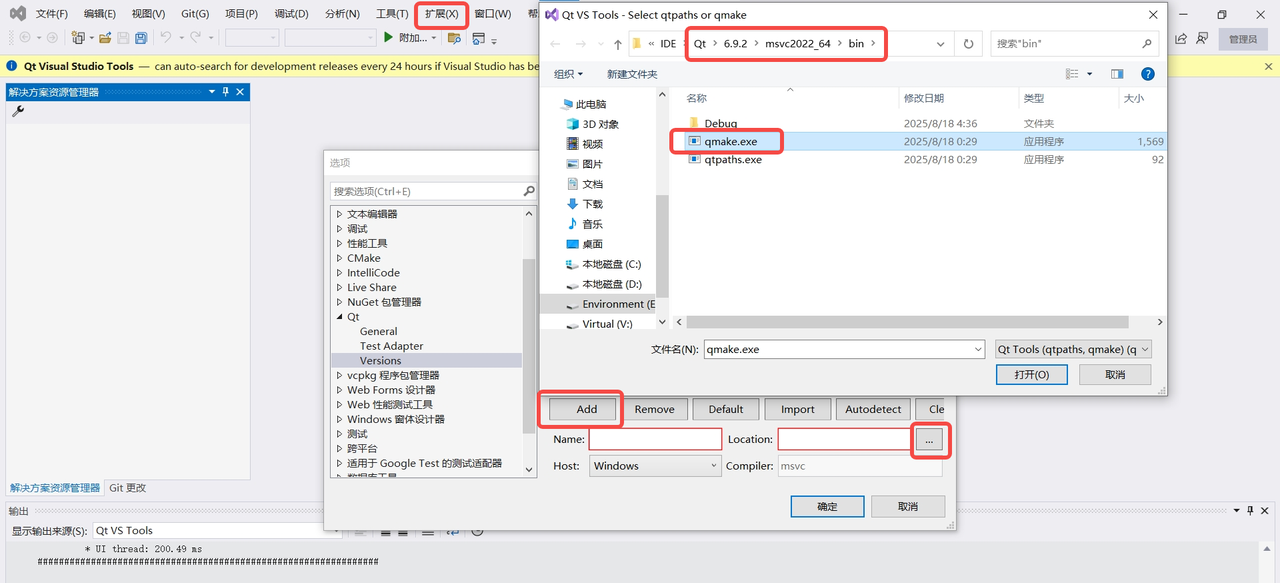Image resolution: width=1280 pixels, height=583 pixels.
Task: Select General under the Qt options
Action: pos(378,331)
